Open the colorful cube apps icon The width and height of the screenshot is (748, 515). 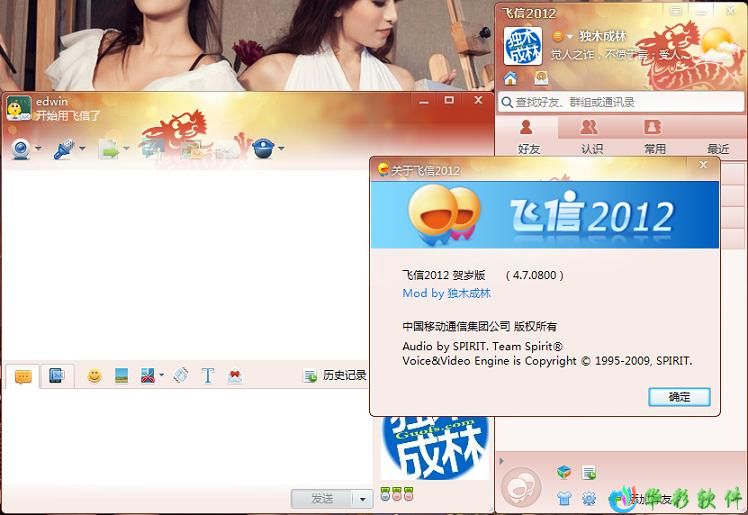[x=563, y=473]
